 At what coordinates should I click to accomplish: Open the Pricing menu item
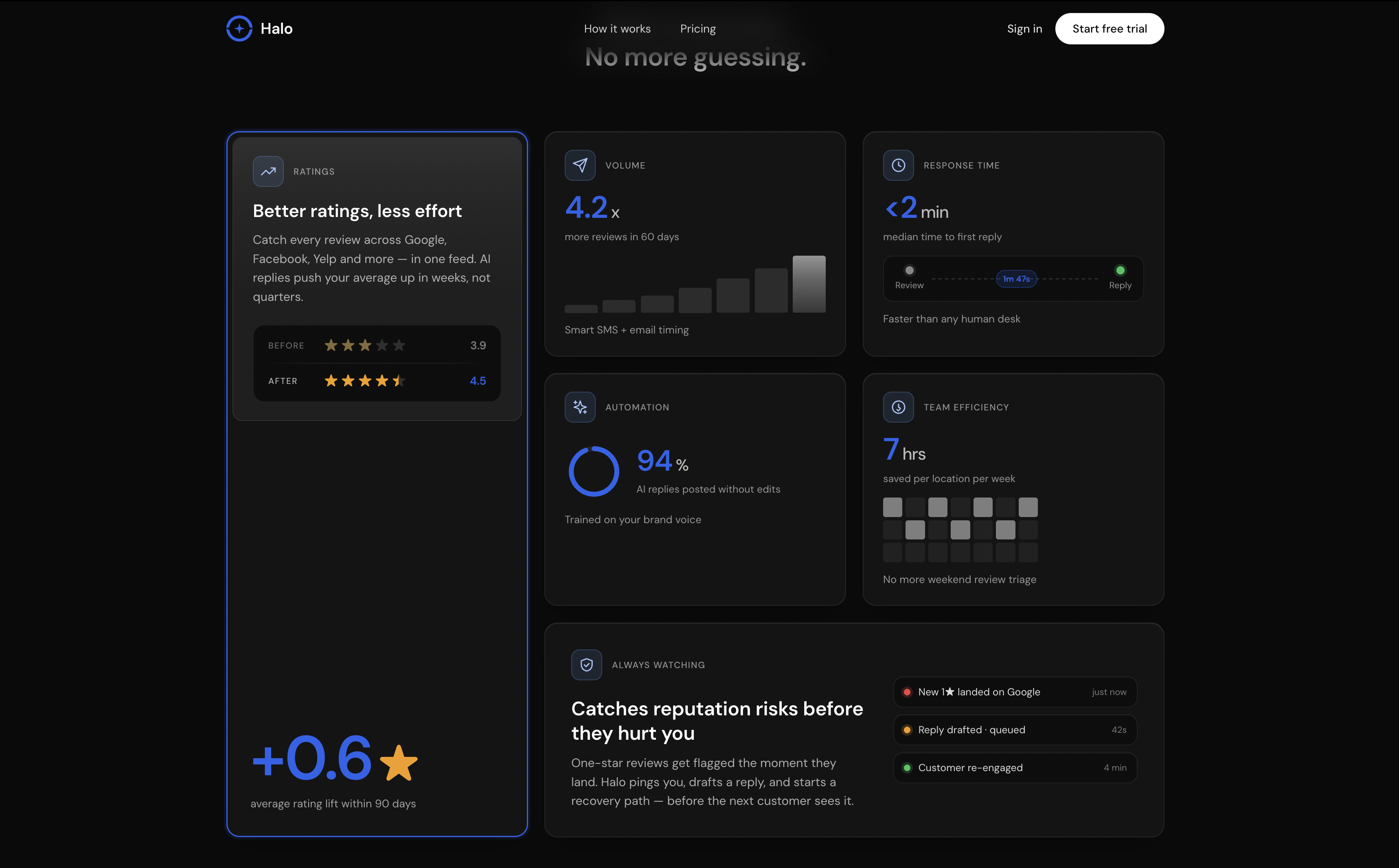tap(697, 29)
